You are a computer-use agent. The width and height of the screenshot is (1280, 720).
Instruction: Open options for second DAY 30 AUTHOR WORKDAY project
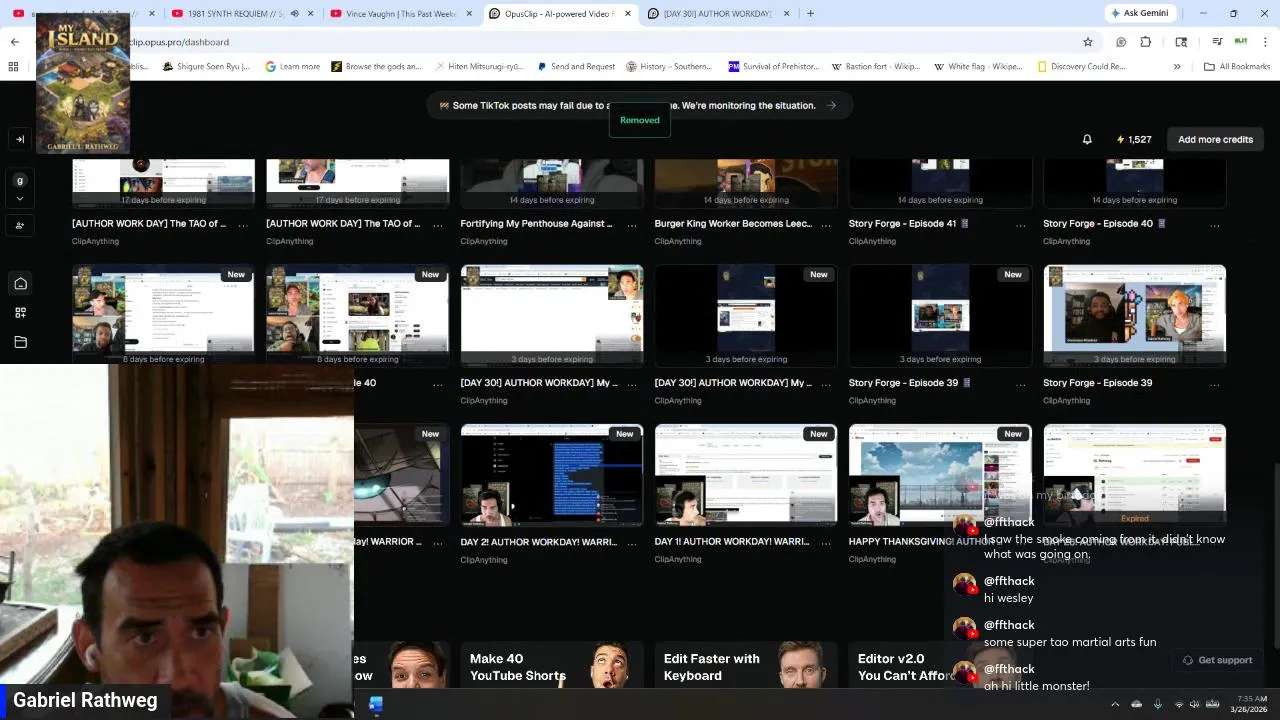[825, 383]
